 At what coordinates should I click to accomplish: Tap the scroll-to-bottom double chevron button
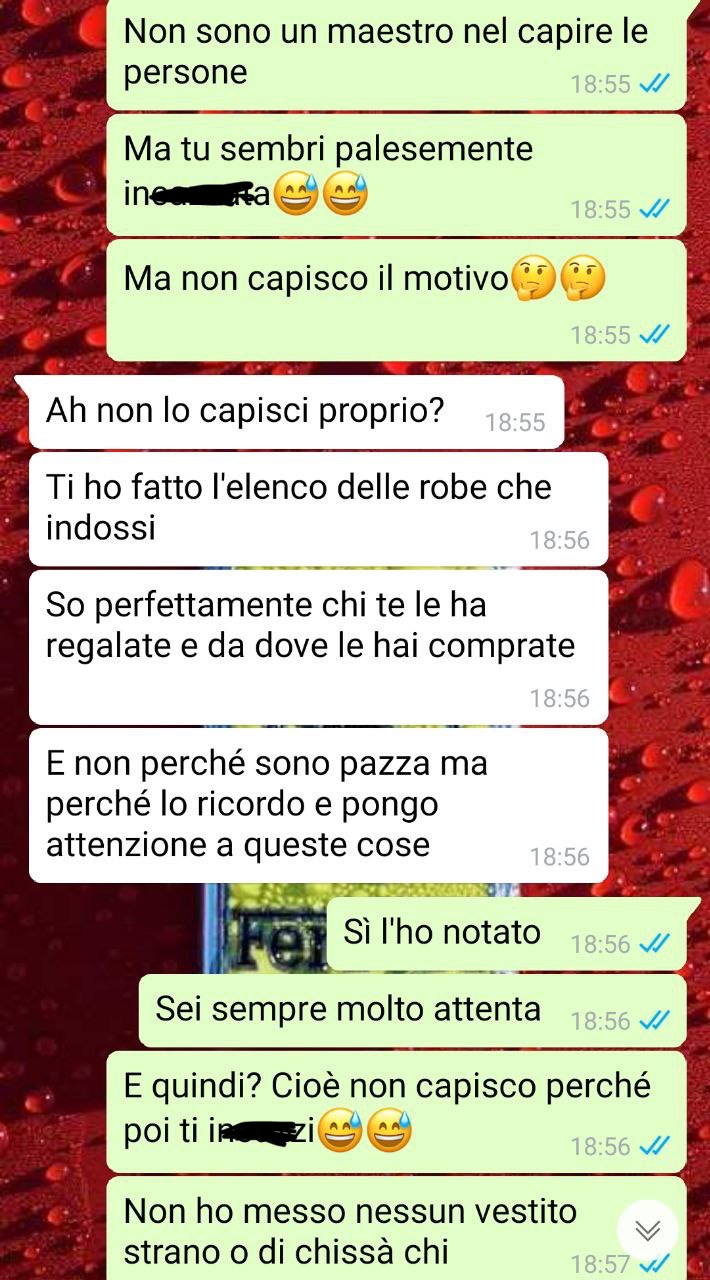[648, 1230]
